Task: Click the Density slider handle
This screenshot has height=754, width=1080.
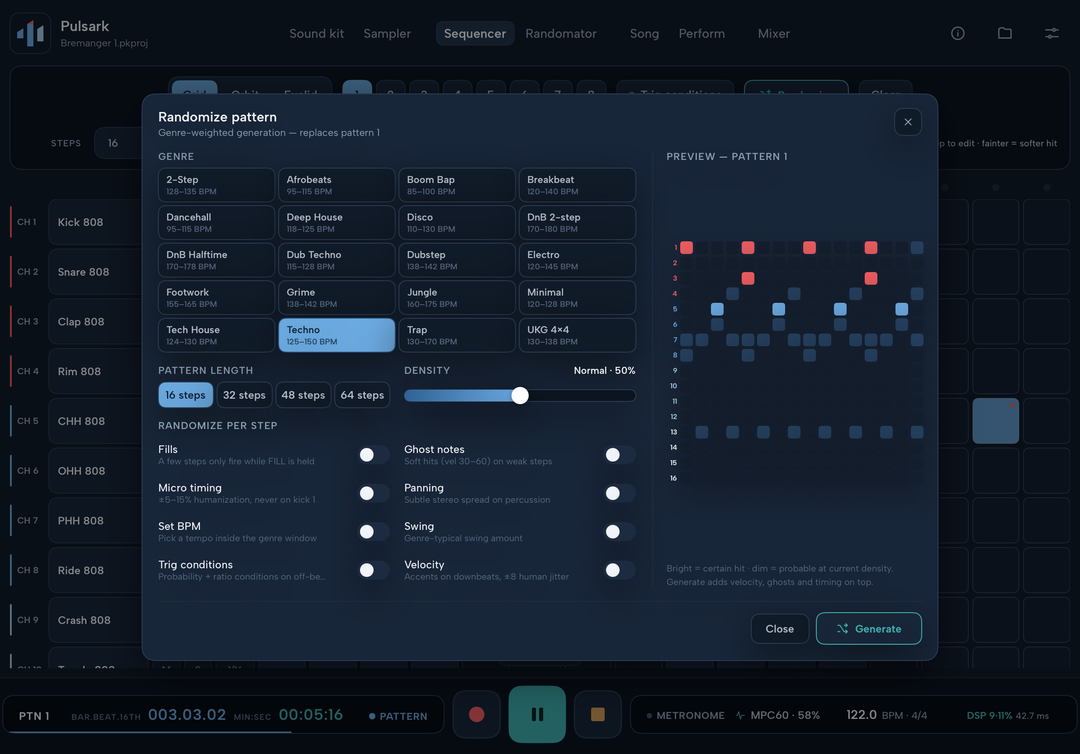Action: (520, 395)
